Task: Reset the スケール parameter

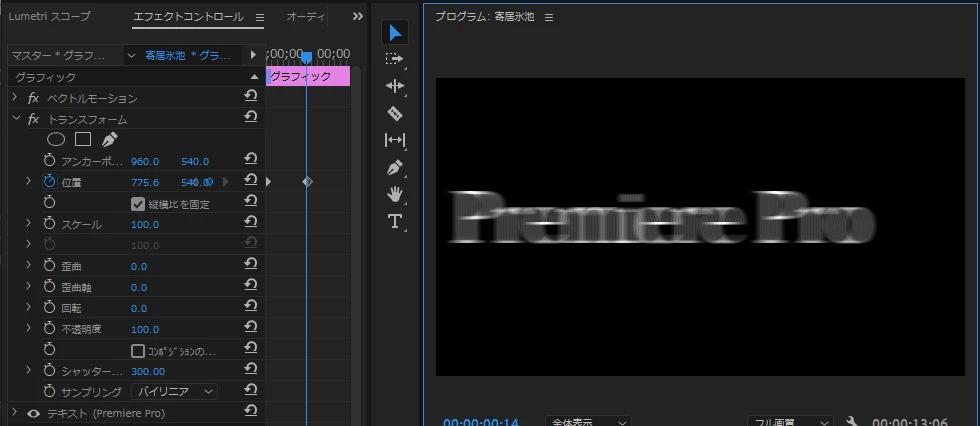Action: click(251, 222)
